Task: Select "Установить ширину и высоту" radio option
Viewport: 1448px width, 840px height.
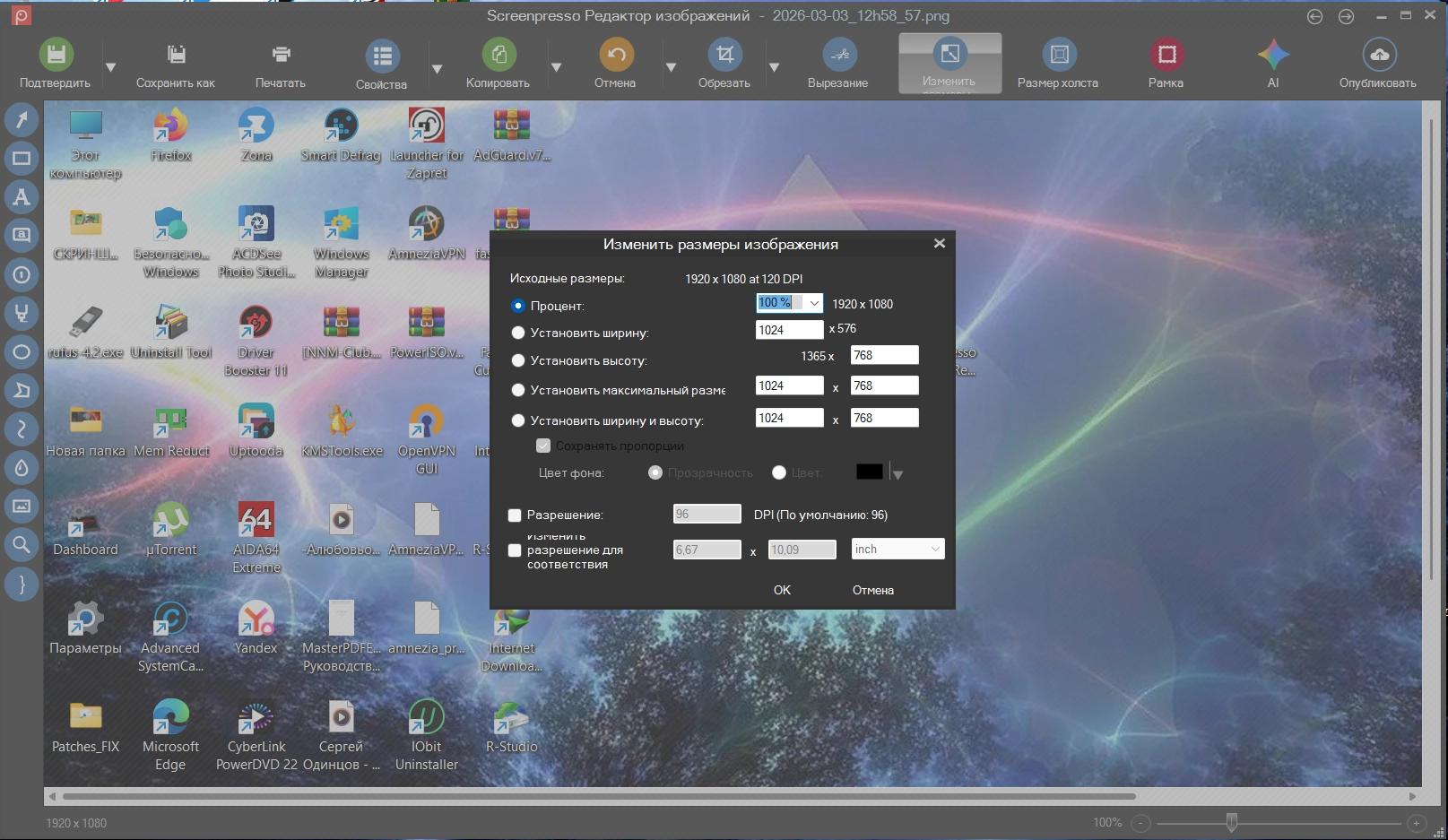Action: point(518,420)
